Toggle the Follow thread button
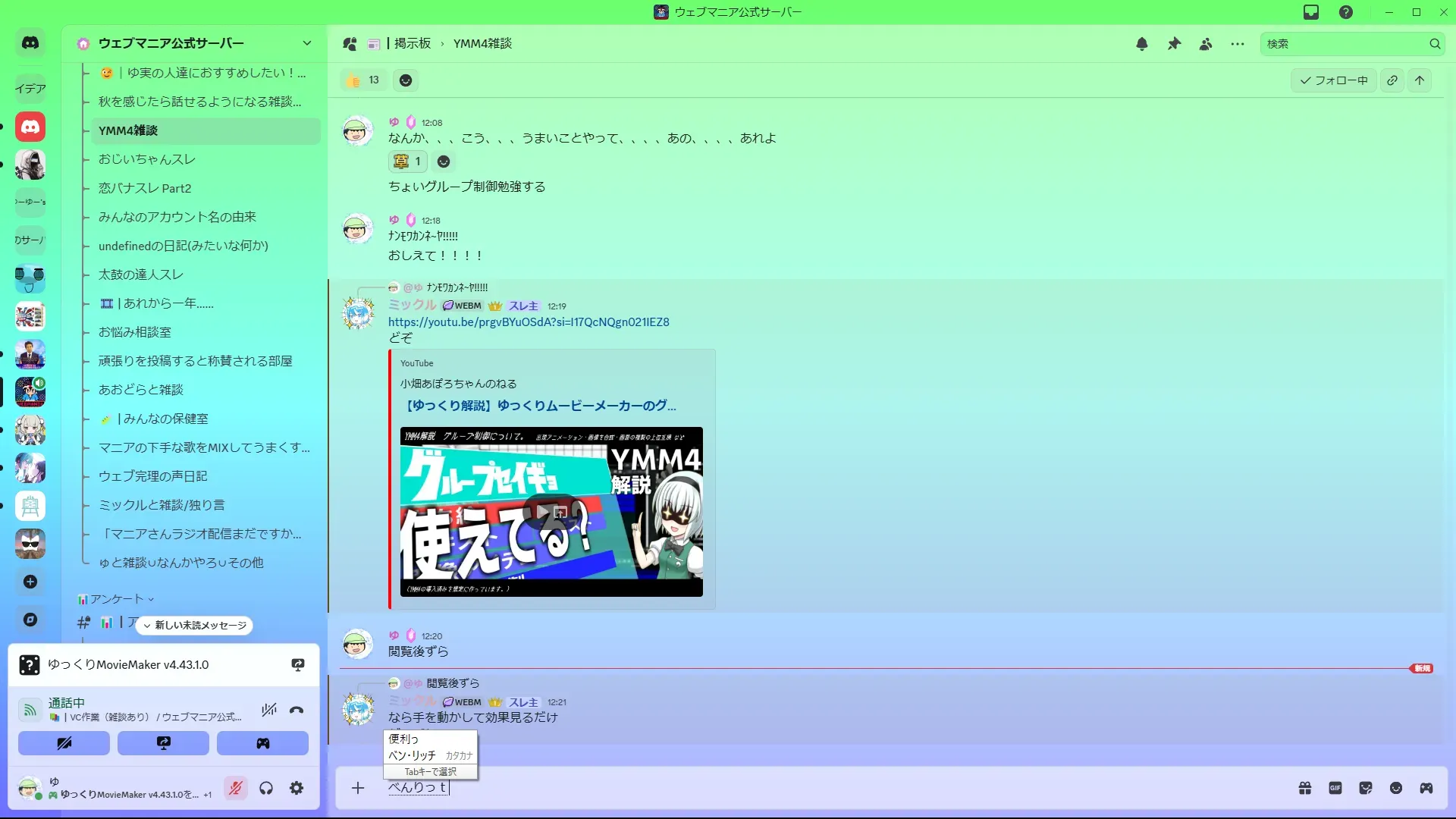1456x819 pixels. [x=1333, y=80]
